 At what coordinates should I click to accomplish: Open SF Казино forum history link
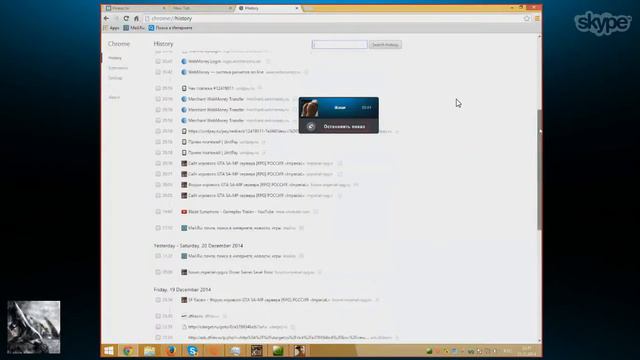(259, 300)
